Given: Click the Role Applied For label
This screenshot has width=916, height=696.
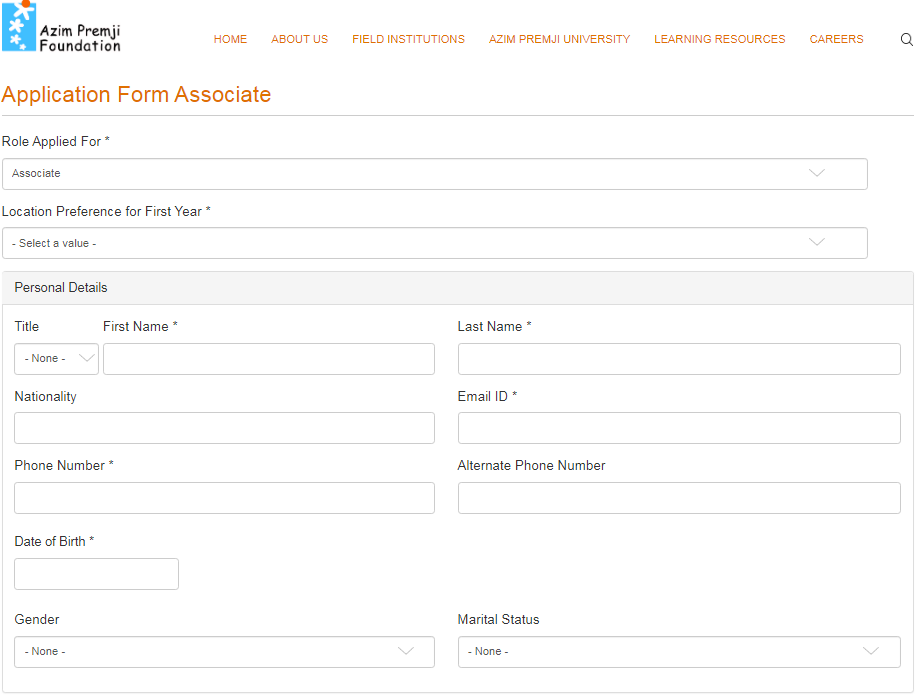Looking at the screenshot, I should tap(55, 141).
